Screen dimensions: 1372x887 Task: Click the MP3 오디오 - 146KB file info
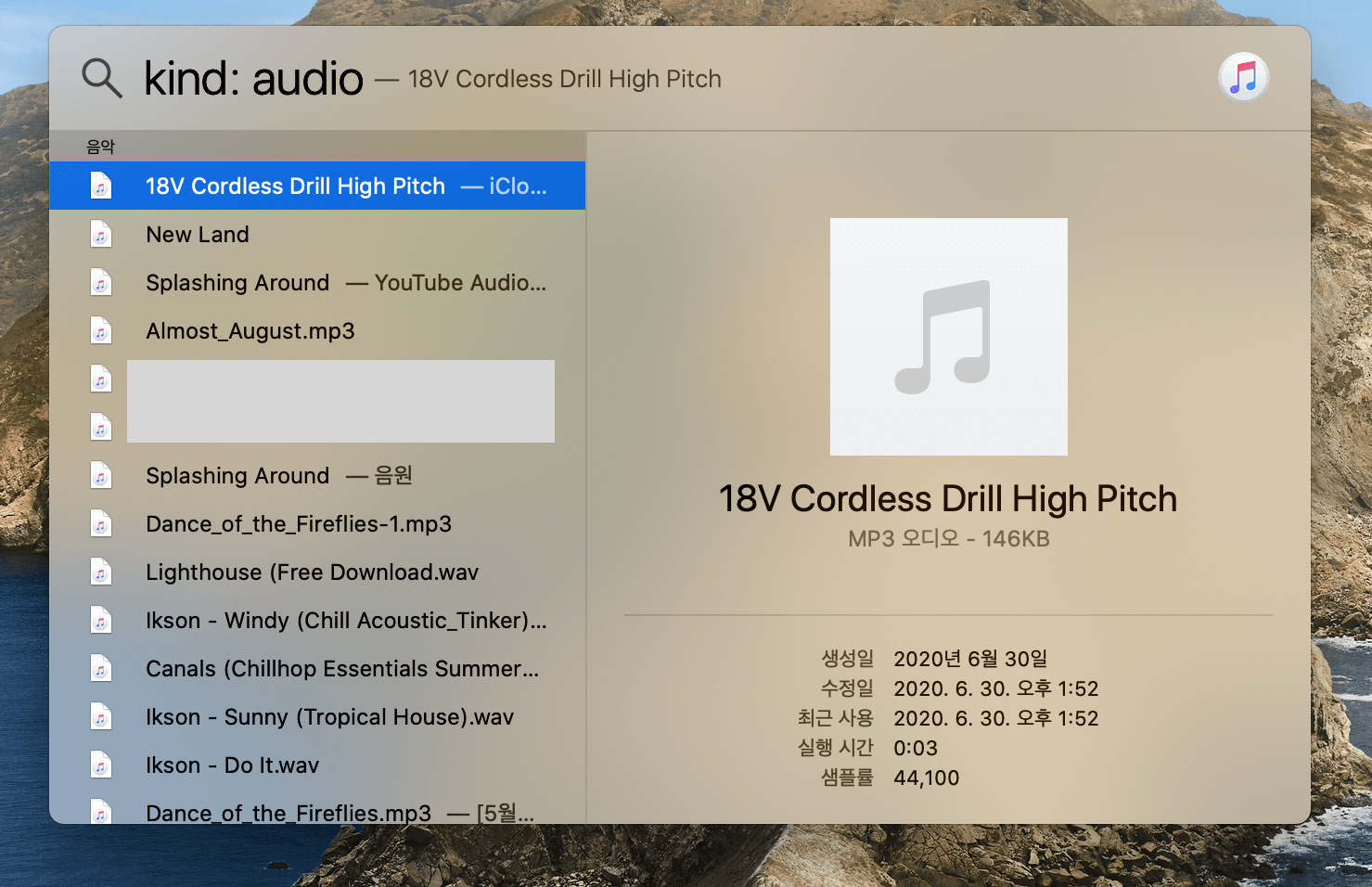pyautogui.click(x=948, y=539)
